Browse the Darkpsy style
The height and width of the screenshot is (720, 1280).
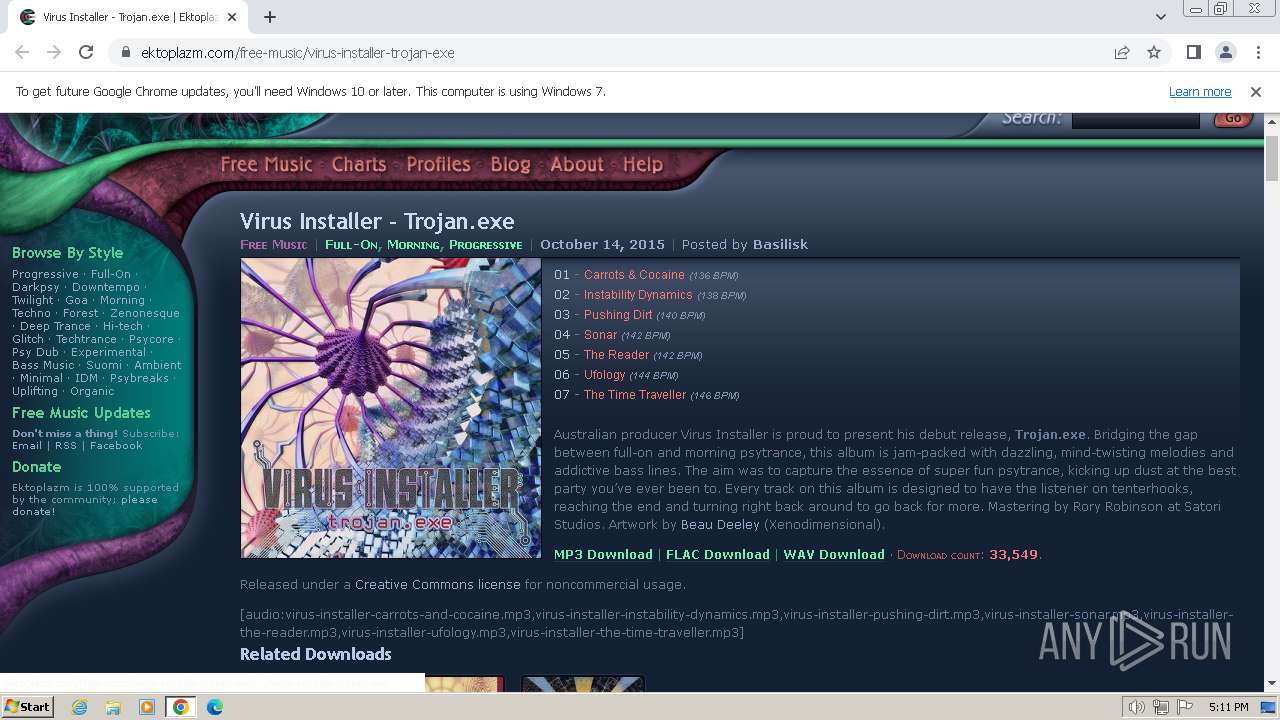pyautogui.click(x=36, y=287)
